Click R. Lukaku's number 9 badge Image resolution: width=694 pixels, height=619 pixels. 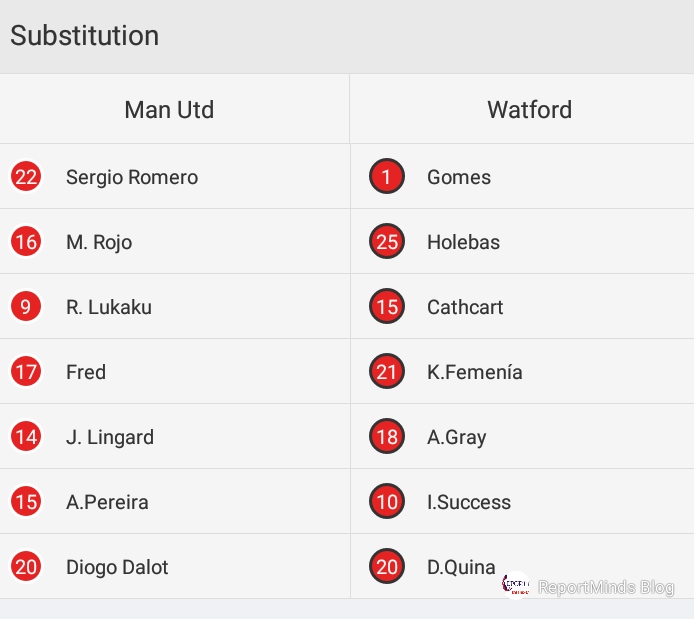tap(26, 307)
